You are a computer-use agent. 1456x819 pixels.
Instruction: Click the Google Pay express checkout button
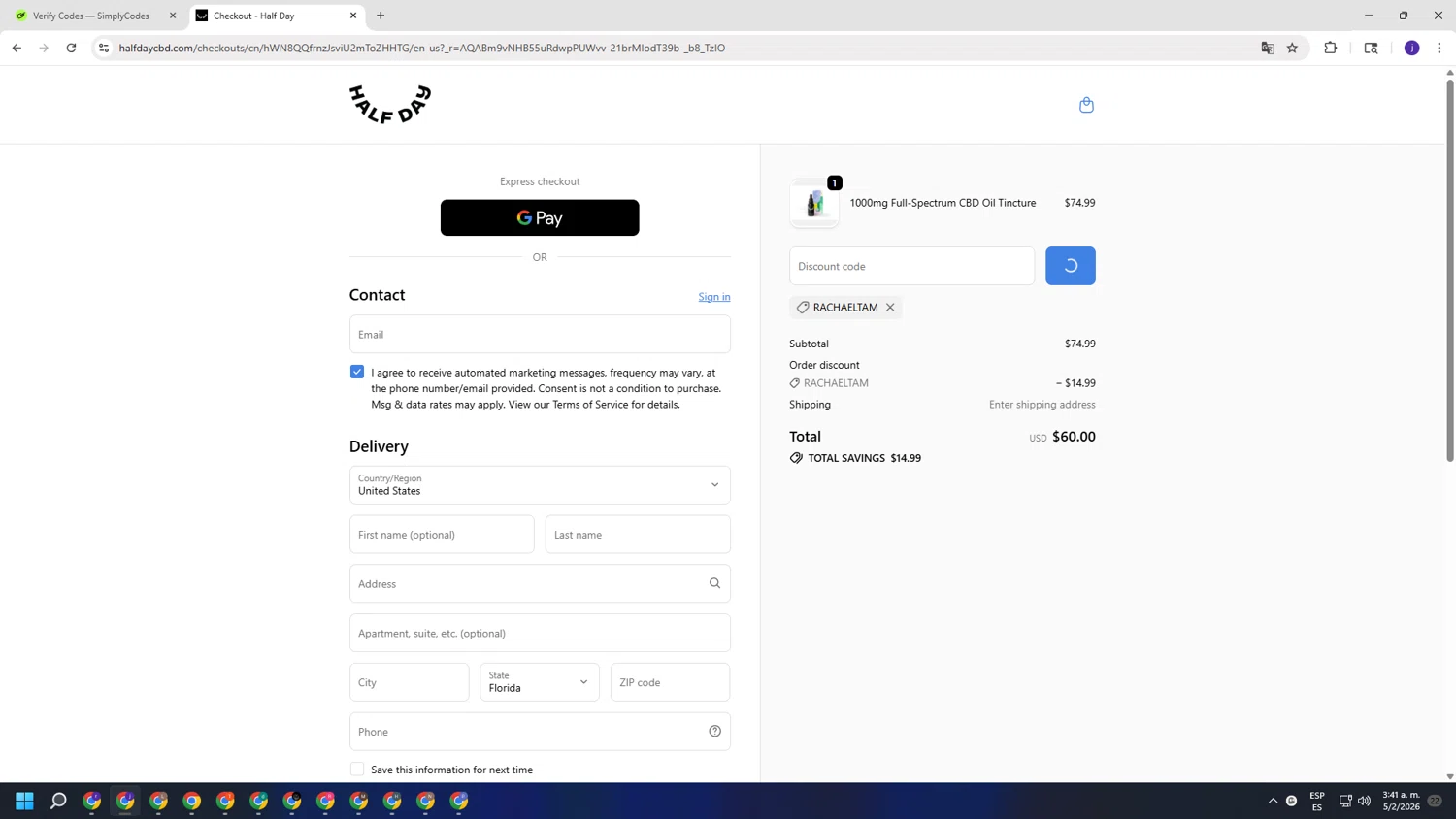[x=540, y=218]
